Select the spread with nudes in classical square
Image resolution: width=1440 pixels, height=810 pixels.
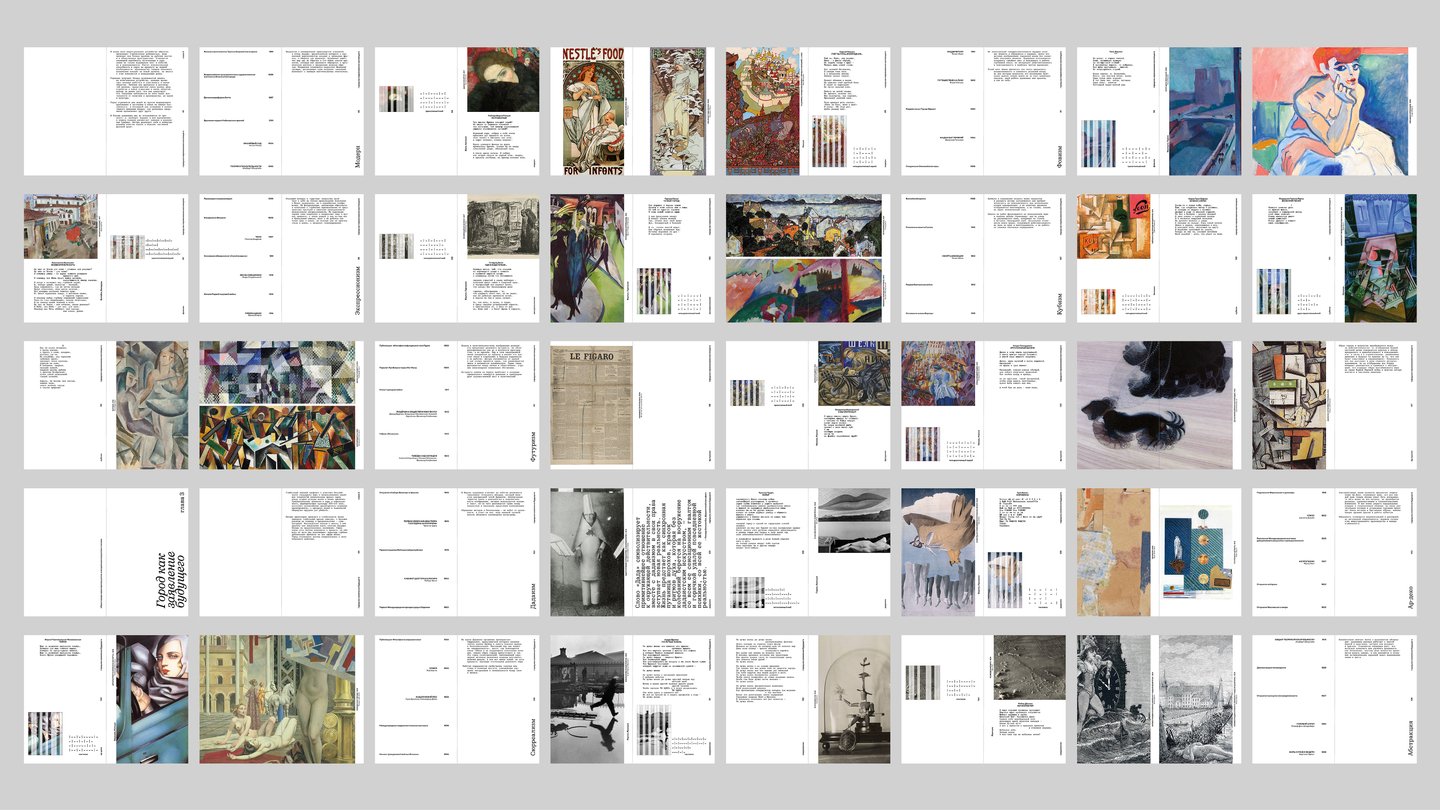tap(281, 699)
